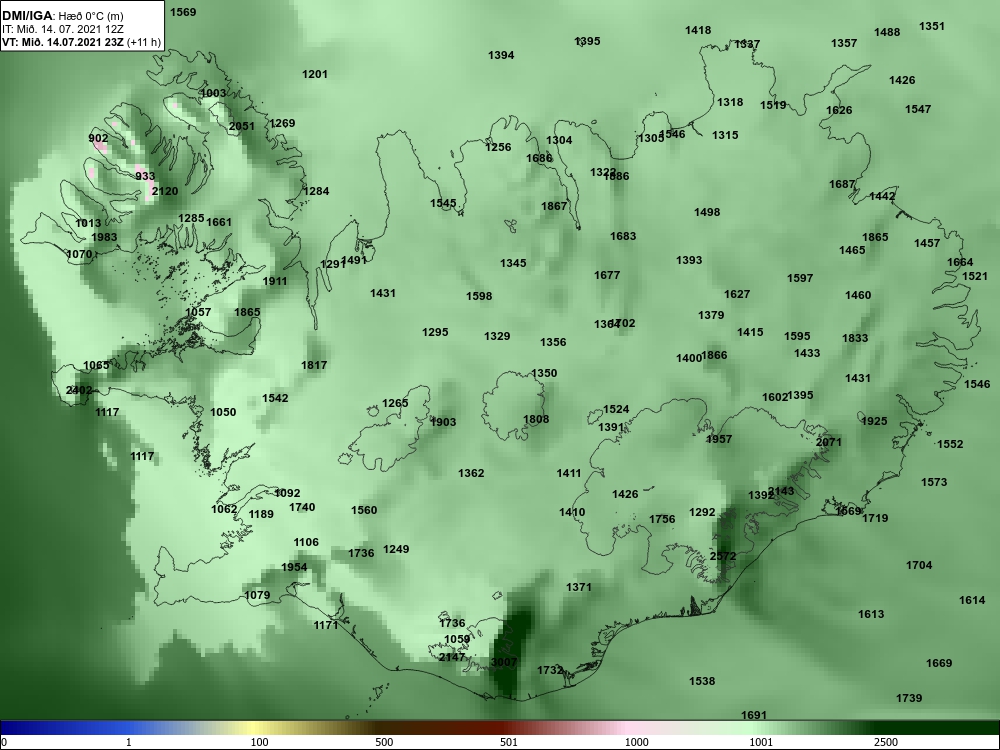Screen dimensions: 1000x750
Task: Click the 1569 value beside the header box
Action: click(x=183, y=12)
